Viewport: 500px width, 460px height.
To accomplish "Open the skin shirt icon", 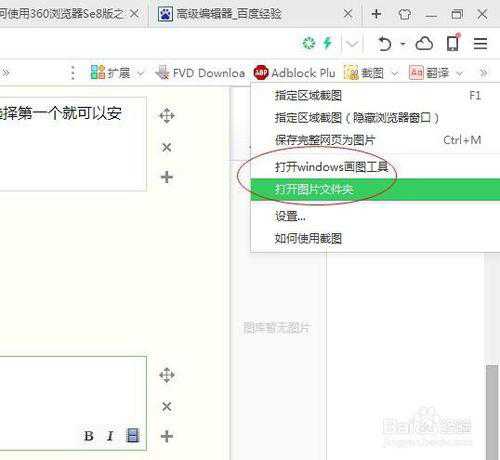I will tap(405, 14).
